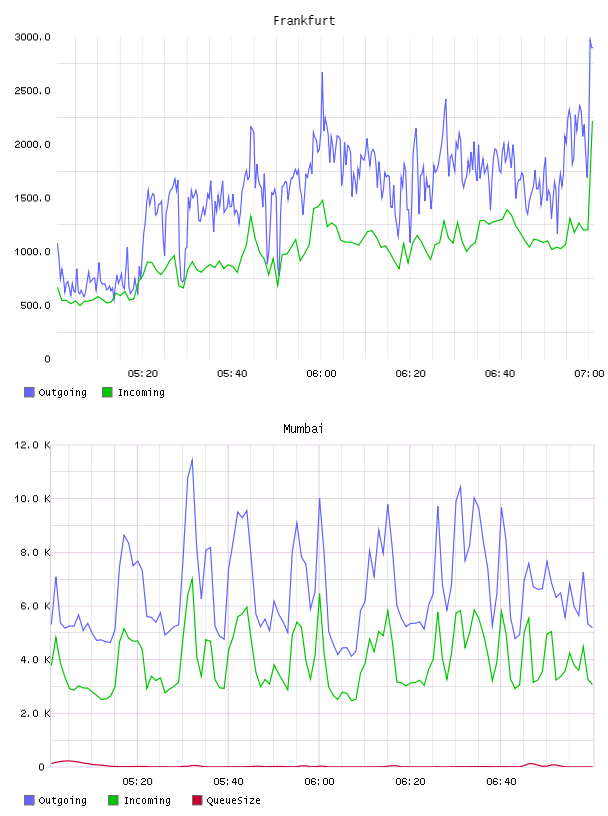The width and height of the screenshot is (608, 816).
Task: Click the 6.0 K y-axis label in Mumbai chart
Action: click(x=35, y=606)
